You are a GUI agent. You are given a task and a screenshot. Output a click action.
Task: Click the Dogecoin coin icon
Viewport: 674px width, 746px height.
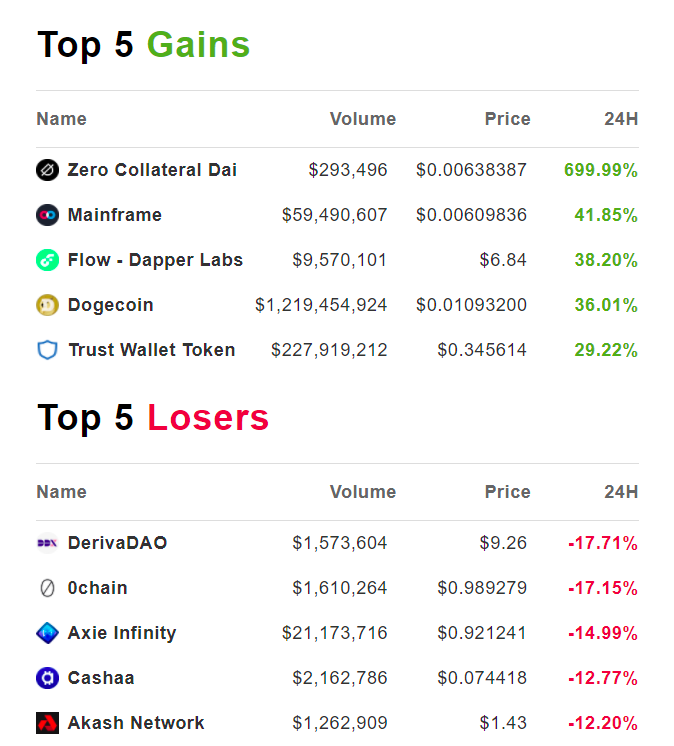click(47, 305)
